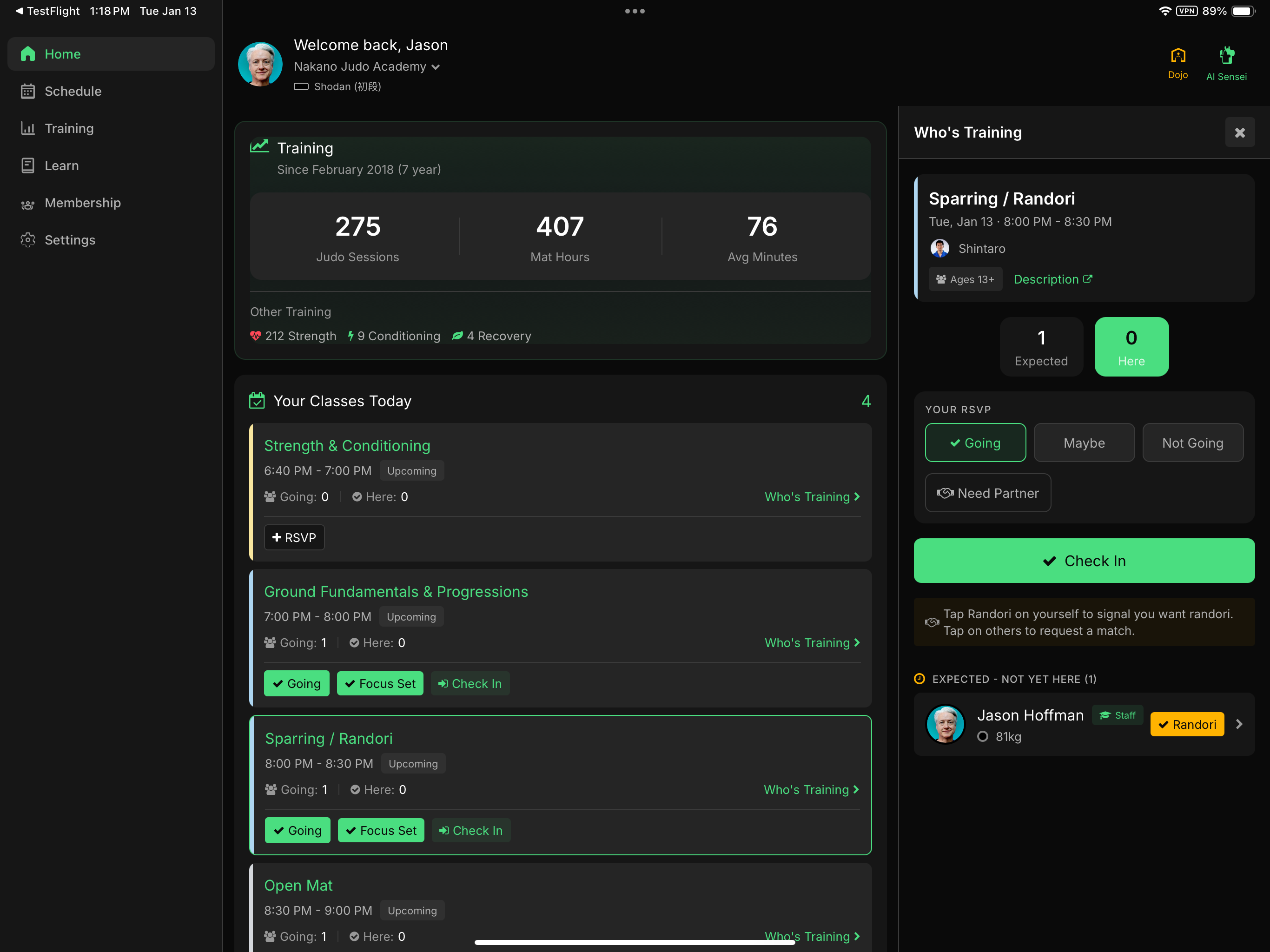Click Jason Hoffman's avatar in expected list

[x=945, y=724]
